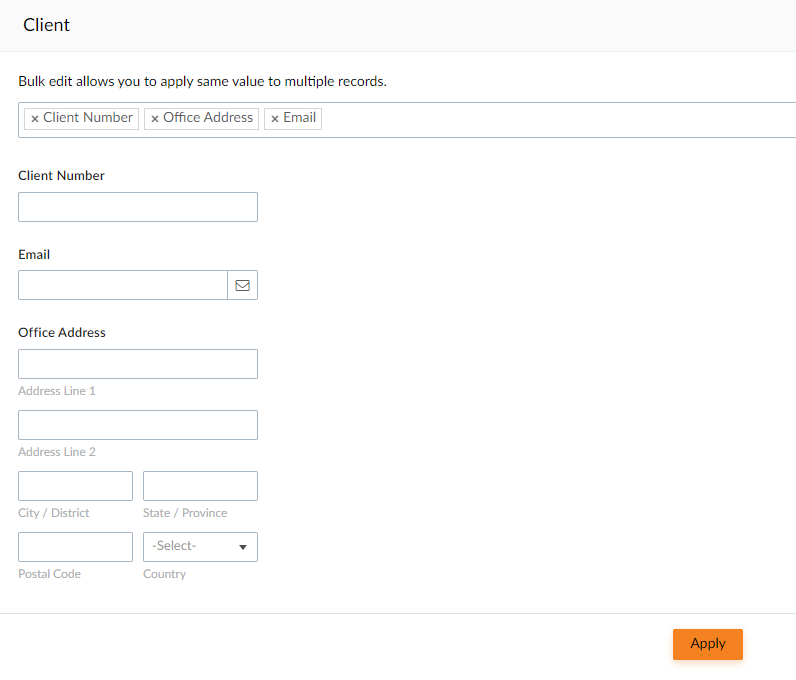Click the Client Number tag label

coord(88,118)
